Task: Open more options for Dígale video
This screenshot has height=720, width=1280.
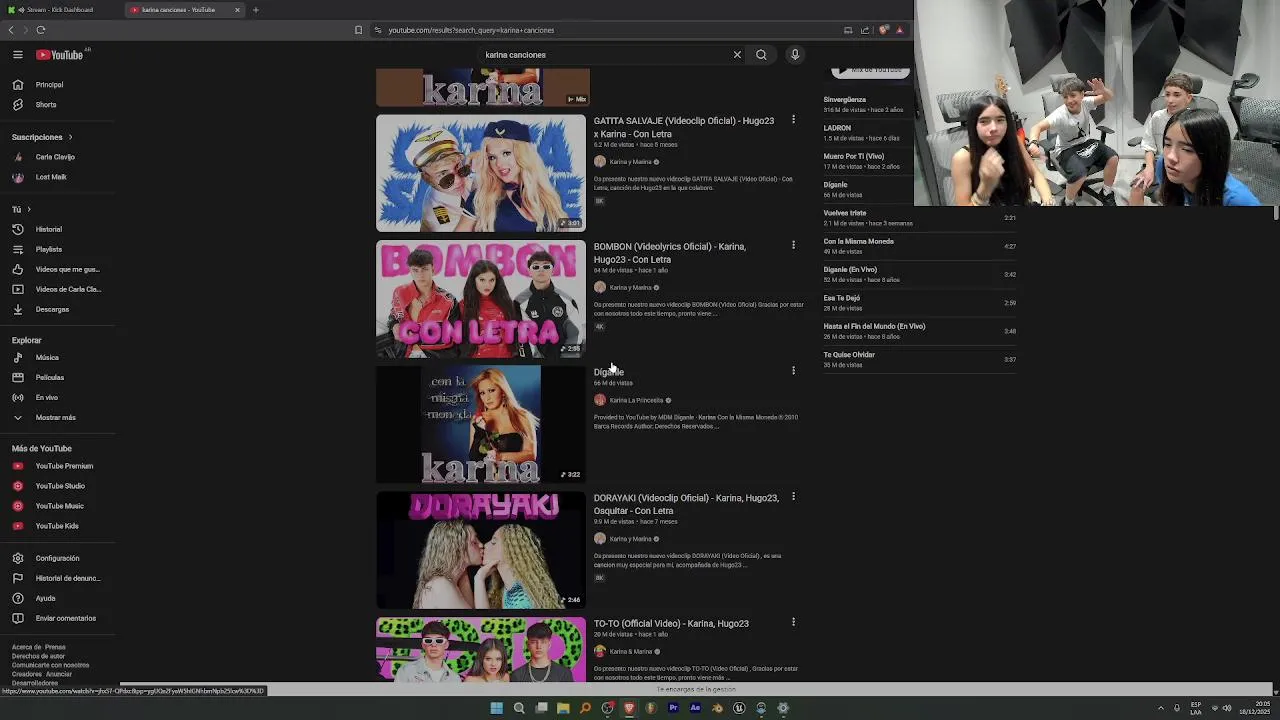Action: point(793,371)
